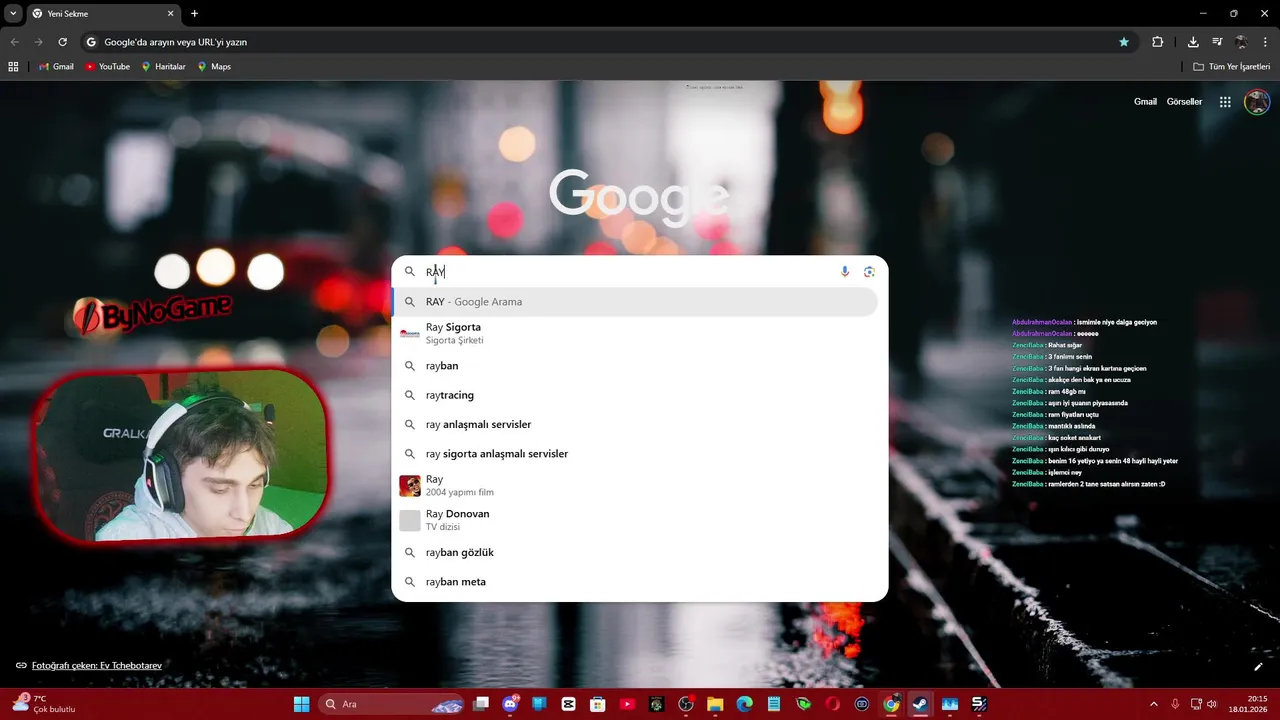Bookmark the page with the star icon
1280x720 pixels.
pyautogui.click(x=1124, y=42)
